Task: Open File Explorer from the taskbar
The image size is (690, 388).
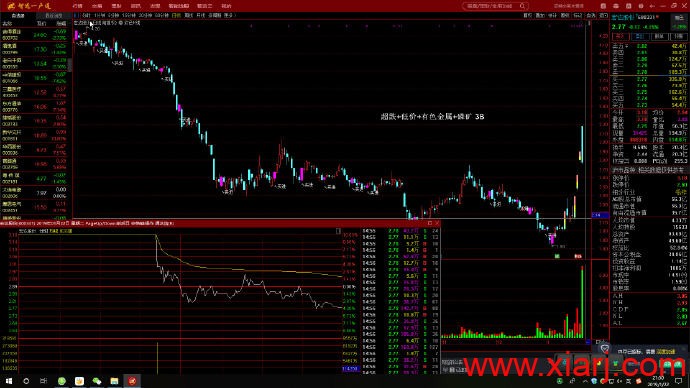Action: point(114,381)
